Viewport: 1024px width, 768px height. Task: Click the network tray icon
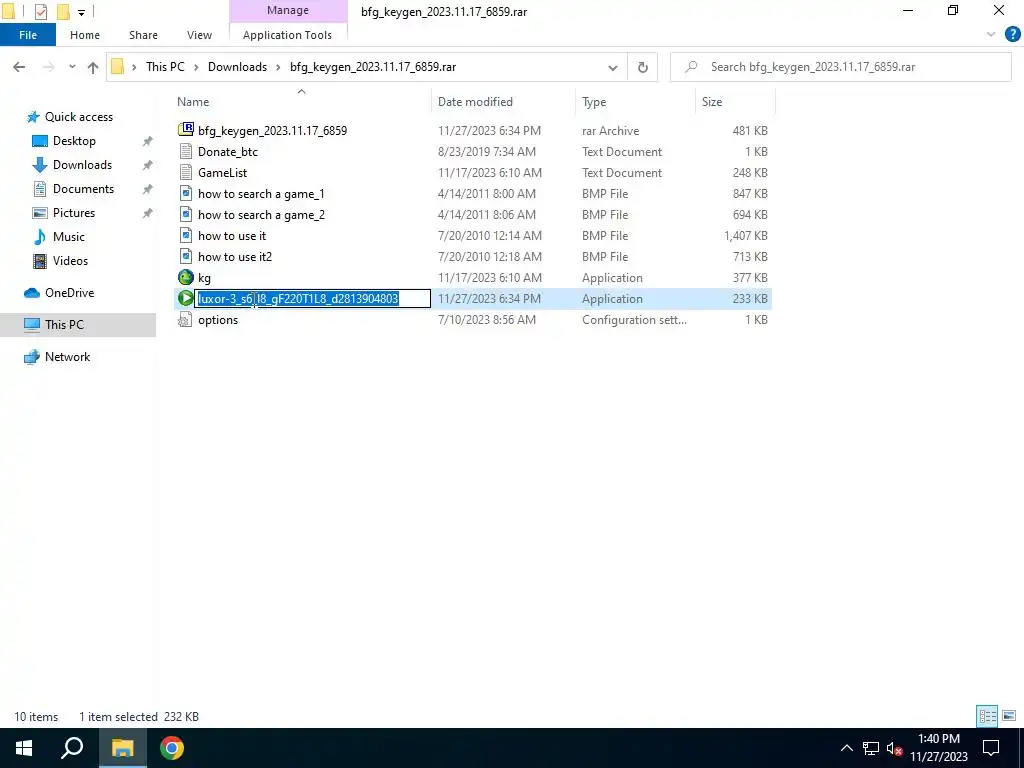tap(871, 748)
